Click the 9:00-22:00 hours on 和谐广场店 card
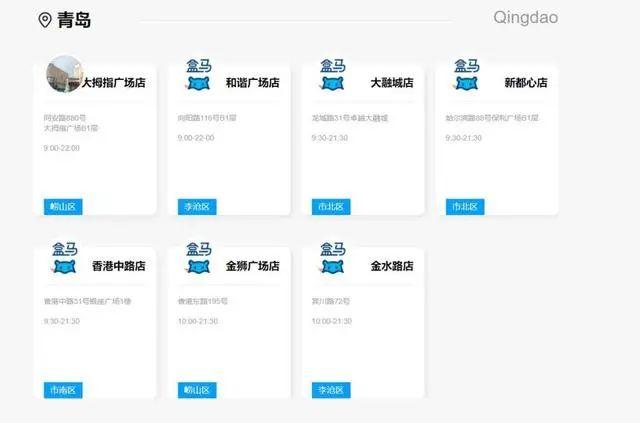This screenshot has width=640, height=423. point(196,138)
